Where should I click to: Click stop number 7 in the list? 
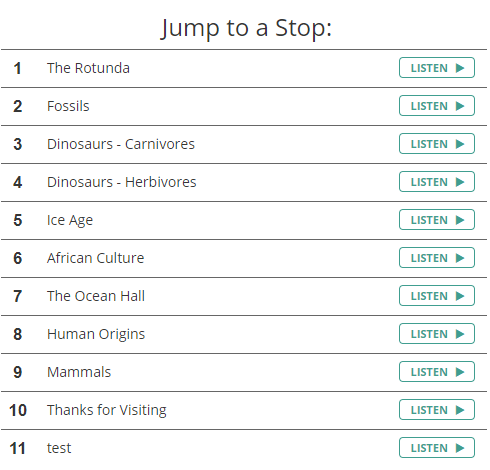(18, 296)
